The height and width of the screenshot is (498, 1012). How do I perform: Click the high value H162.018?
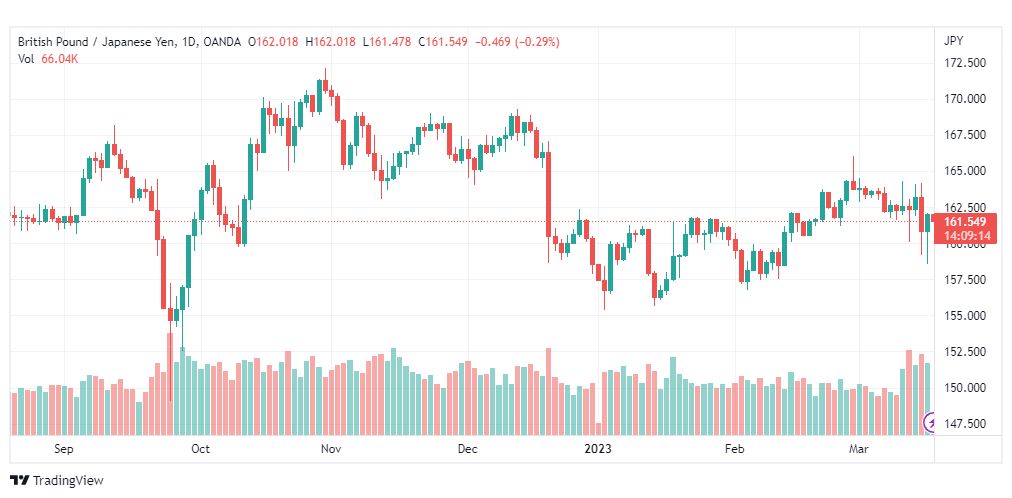pyautogui.click(x=330, y=42)
